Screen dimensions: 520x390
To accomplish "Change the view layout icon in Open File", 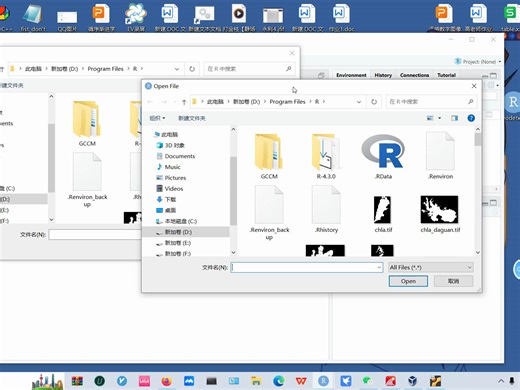I will pos(430,118).
